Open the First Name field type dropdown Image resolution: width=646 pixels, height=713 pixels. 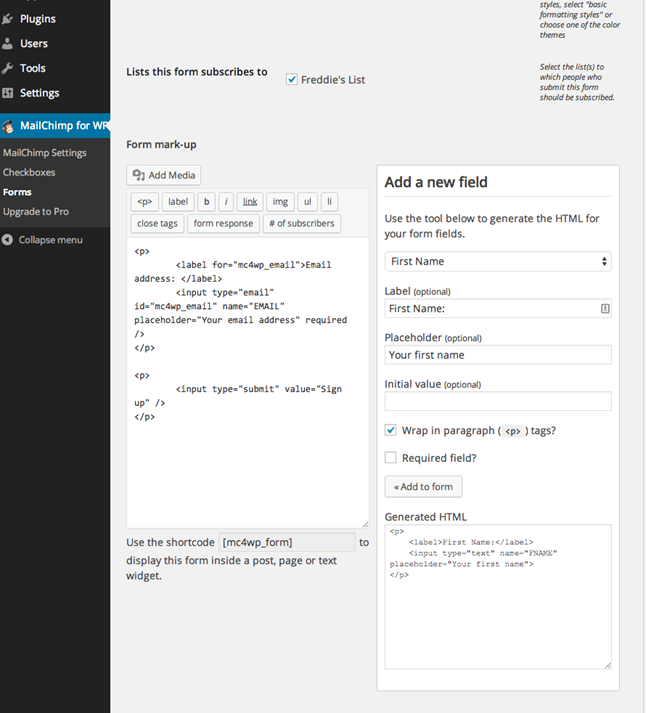498,261
